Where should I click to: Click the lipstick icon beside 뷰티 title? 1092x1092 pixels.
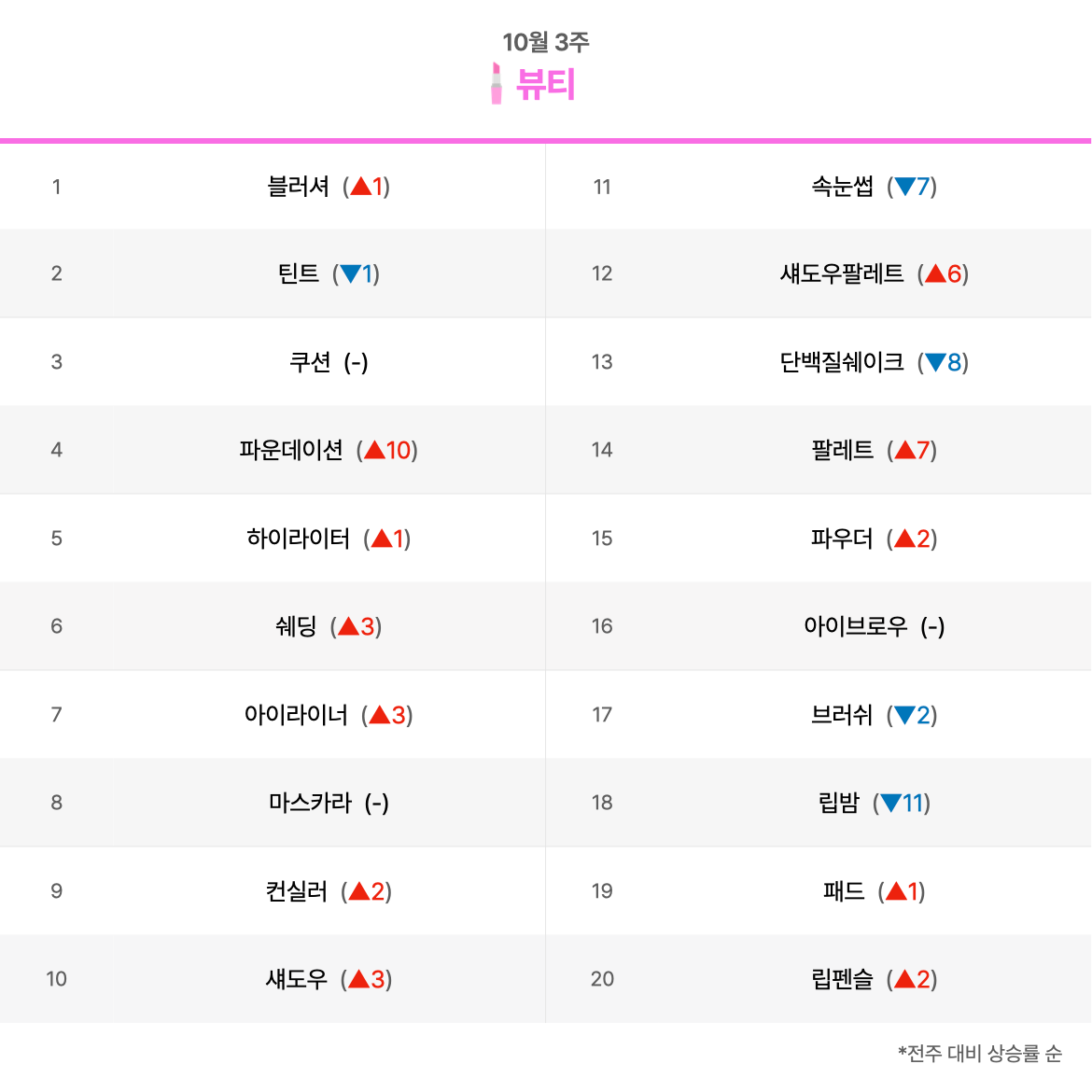(x=496, y=84)
